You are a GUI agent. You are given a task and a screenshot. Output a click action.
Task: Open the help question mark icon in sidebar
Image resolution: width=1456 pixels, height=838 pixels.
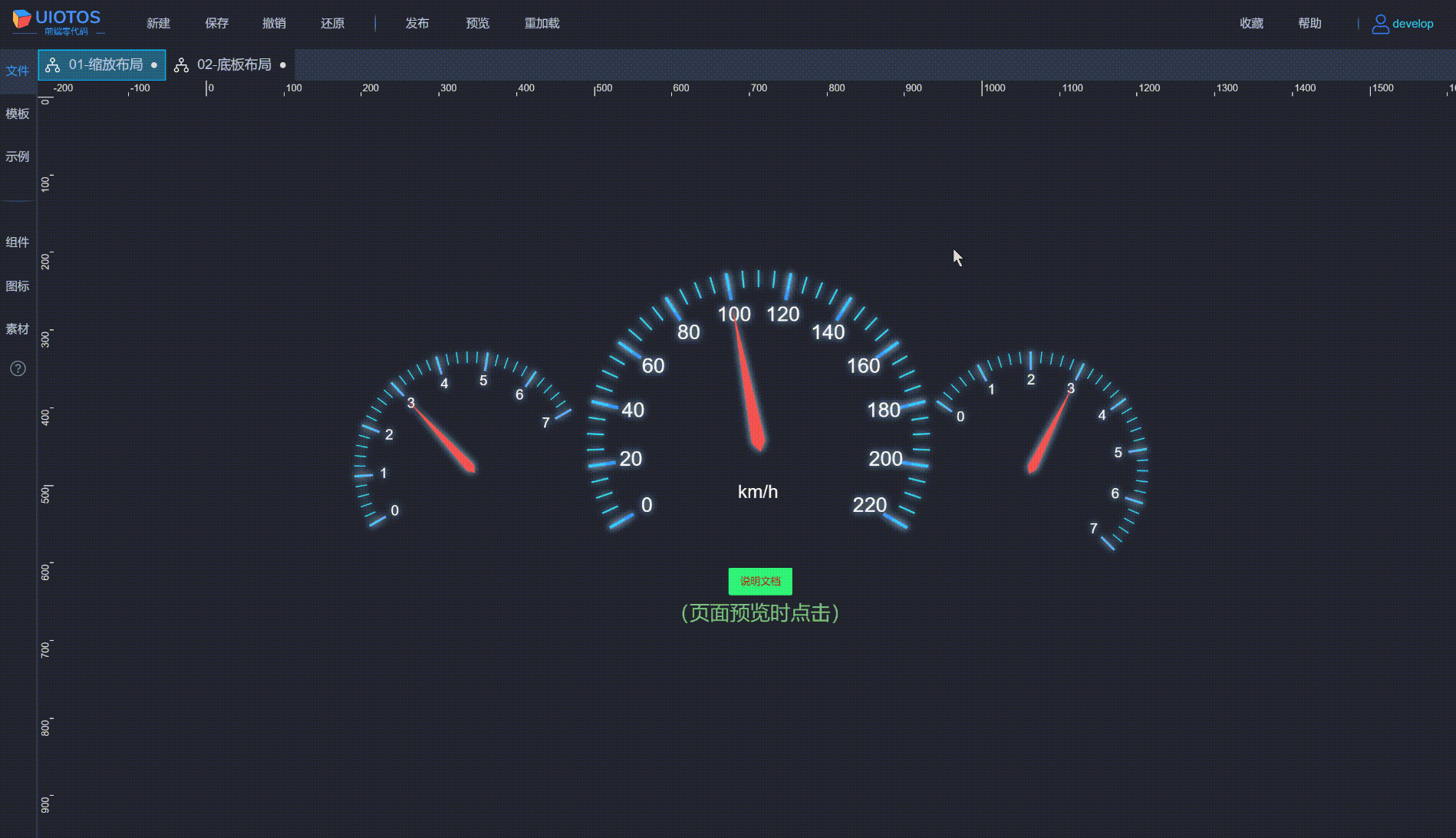[18, 369]
